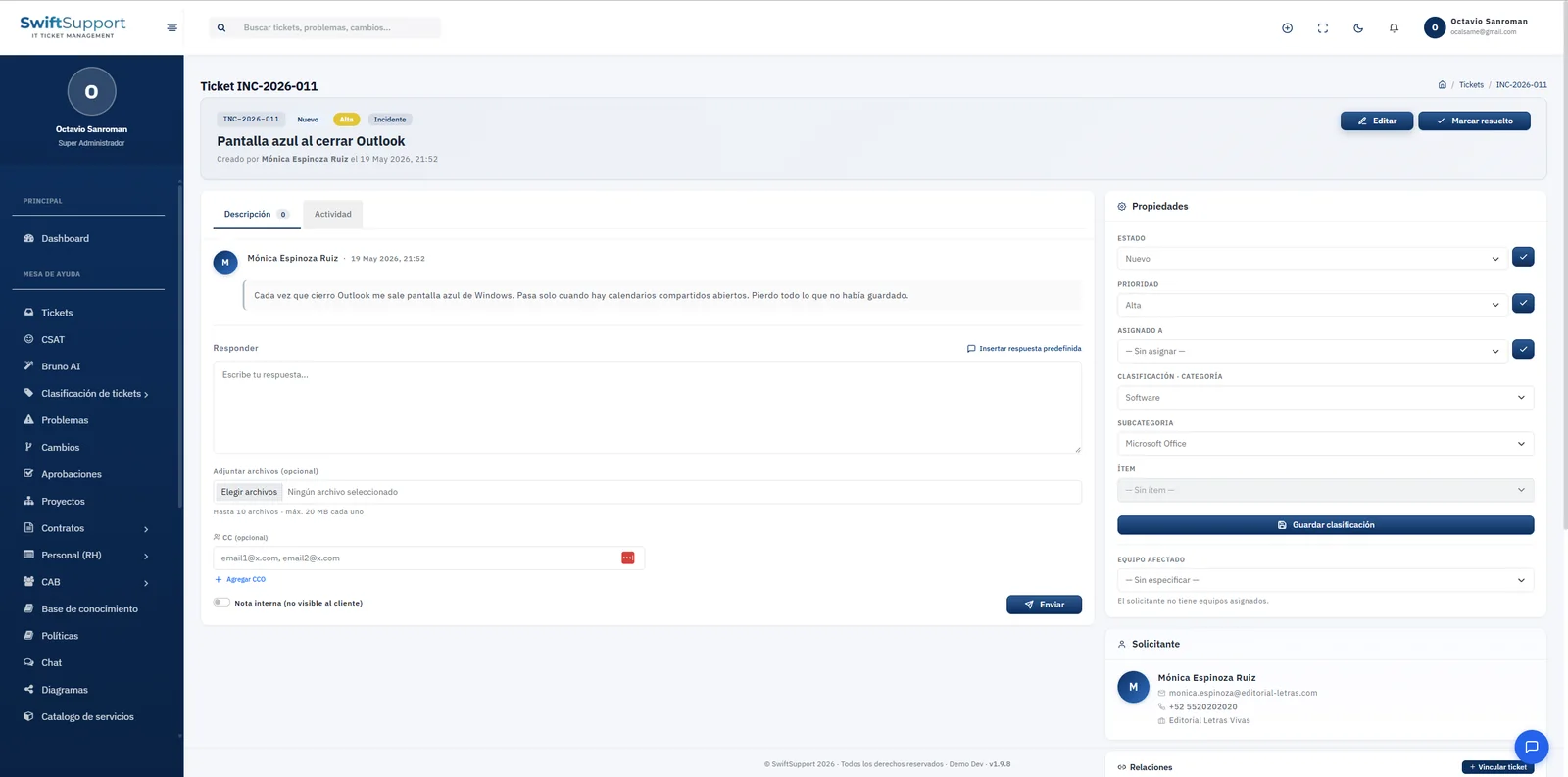
Task: Open Equipo afectado dropdown
Action: [1325, 580]
